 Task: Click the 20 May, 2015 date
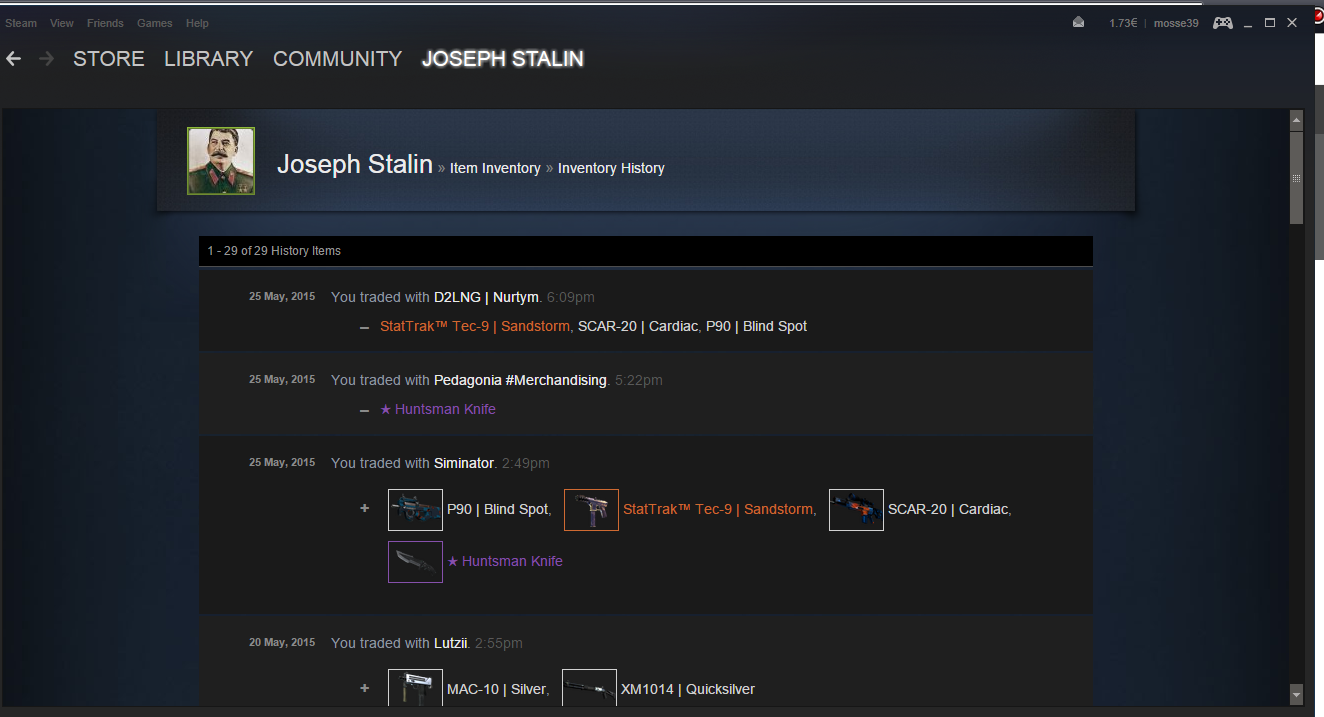coord(282,642)
